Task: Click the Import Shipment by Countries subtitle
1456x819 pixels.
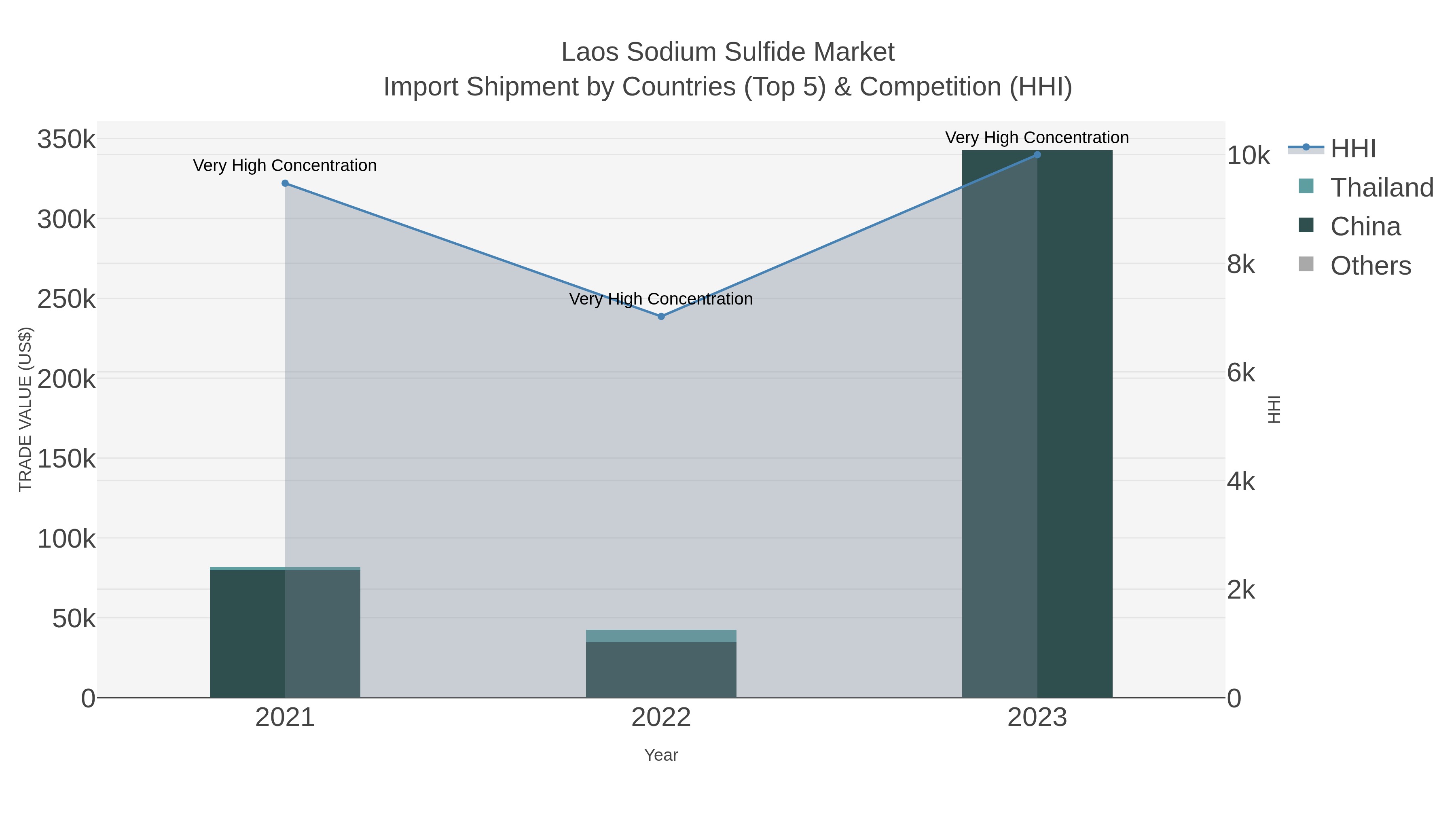Action: [x=728, y=87]
